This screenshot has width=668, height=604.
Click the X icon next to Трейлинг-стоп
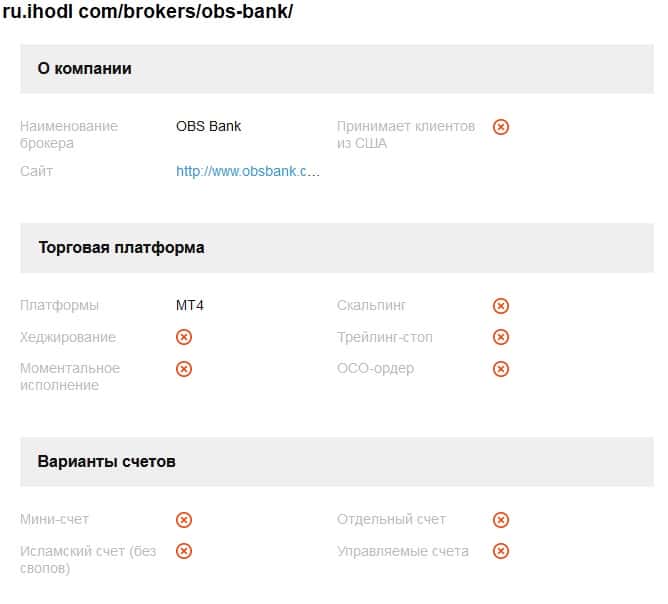tap(501, 337)
